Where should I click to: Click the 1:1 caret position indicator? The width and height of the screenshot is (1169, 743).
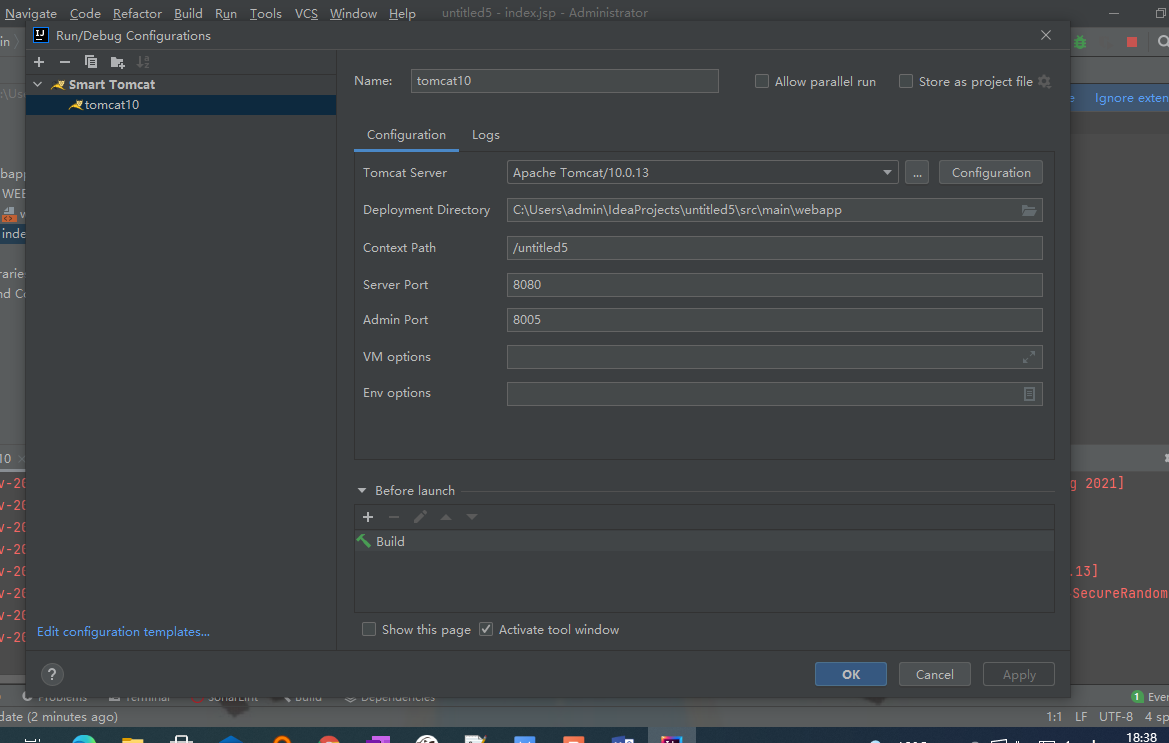point(1053,717)
